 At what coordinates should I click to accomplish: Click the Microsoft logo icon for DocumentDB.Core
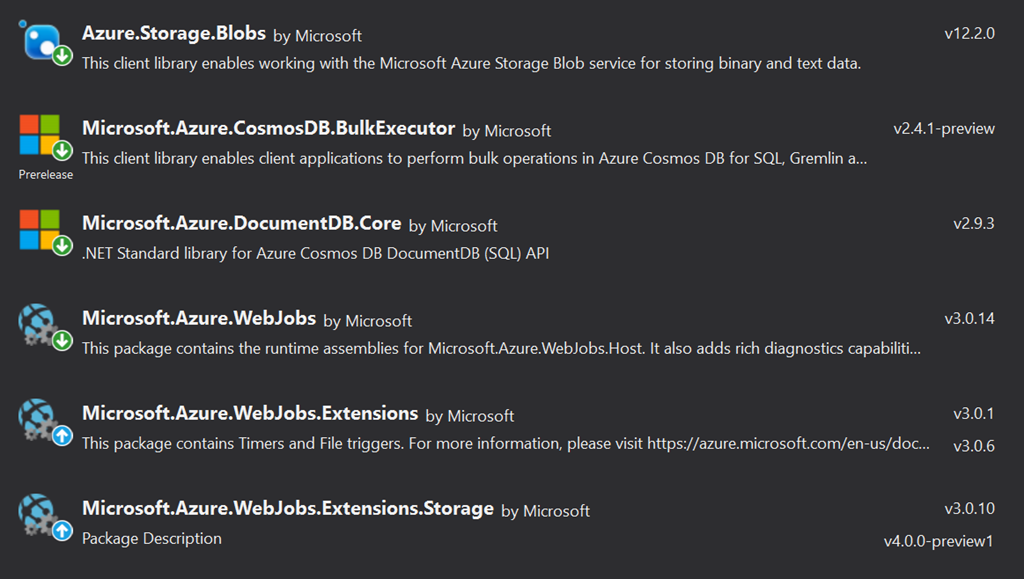[40, 230]
